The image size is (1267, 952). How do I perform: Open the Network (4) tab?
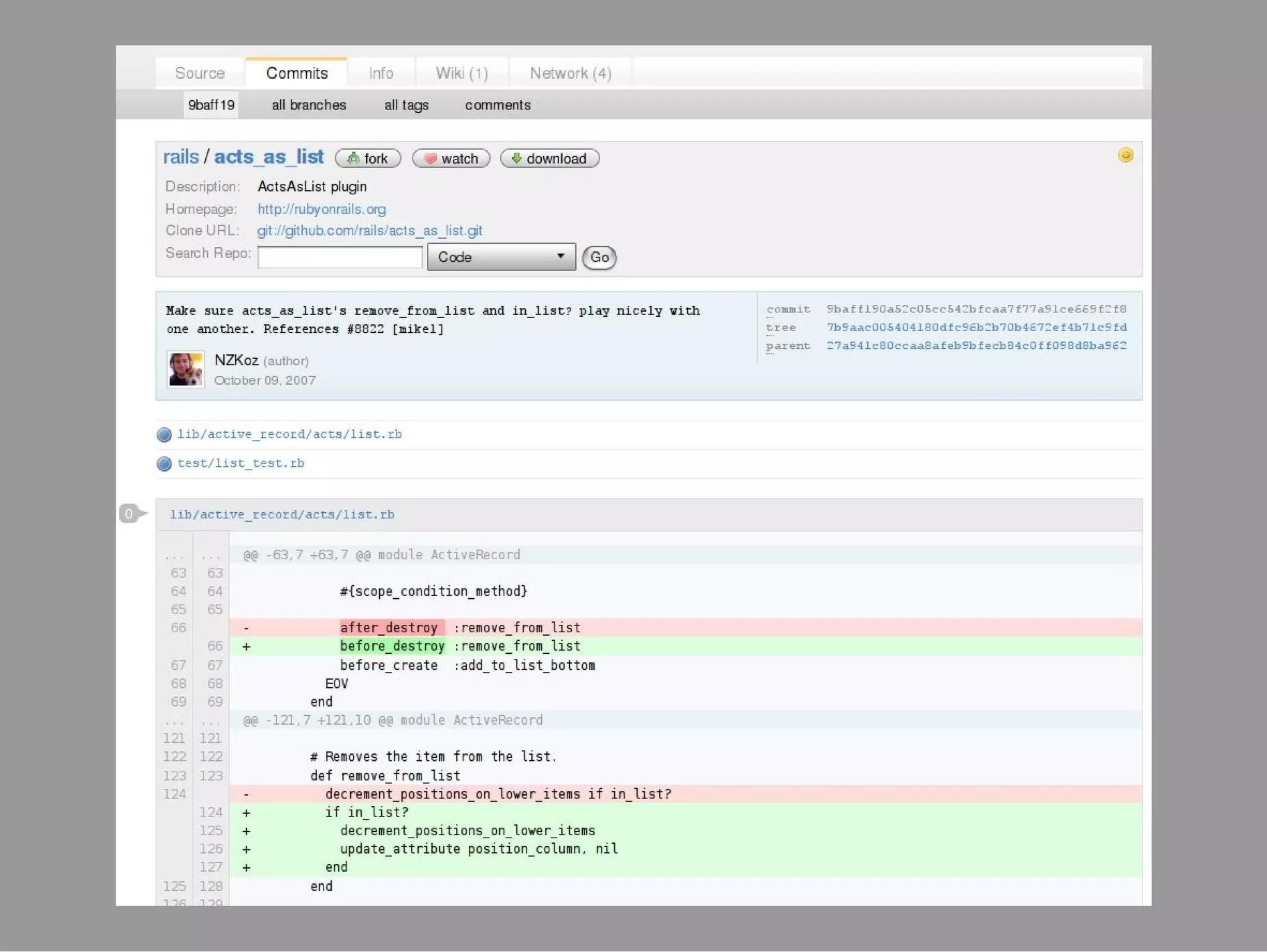point(570,74)
